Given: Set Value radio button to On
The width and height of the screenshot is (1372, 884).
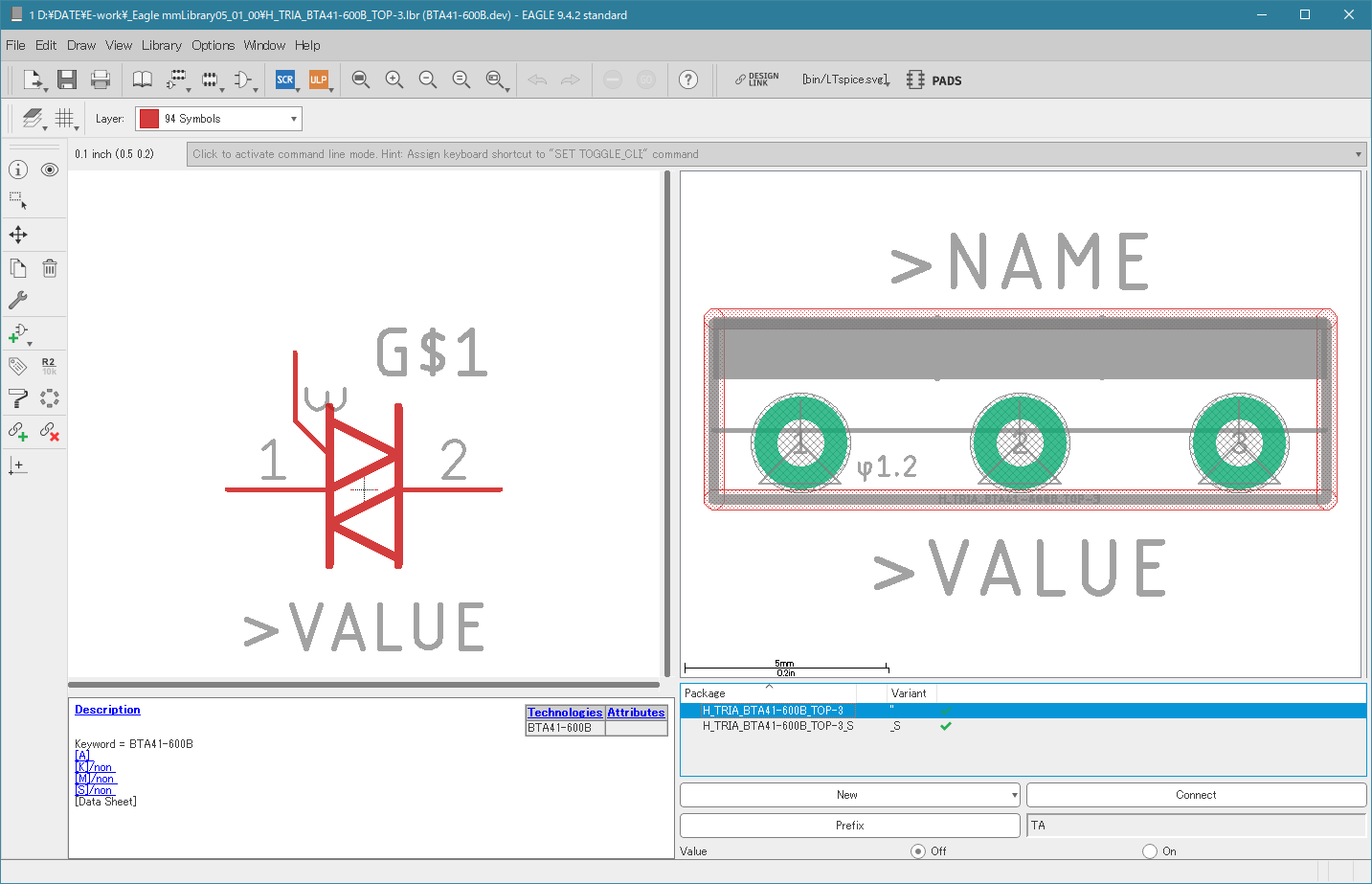Looking at the screenshot, I should click(1150, 851).
